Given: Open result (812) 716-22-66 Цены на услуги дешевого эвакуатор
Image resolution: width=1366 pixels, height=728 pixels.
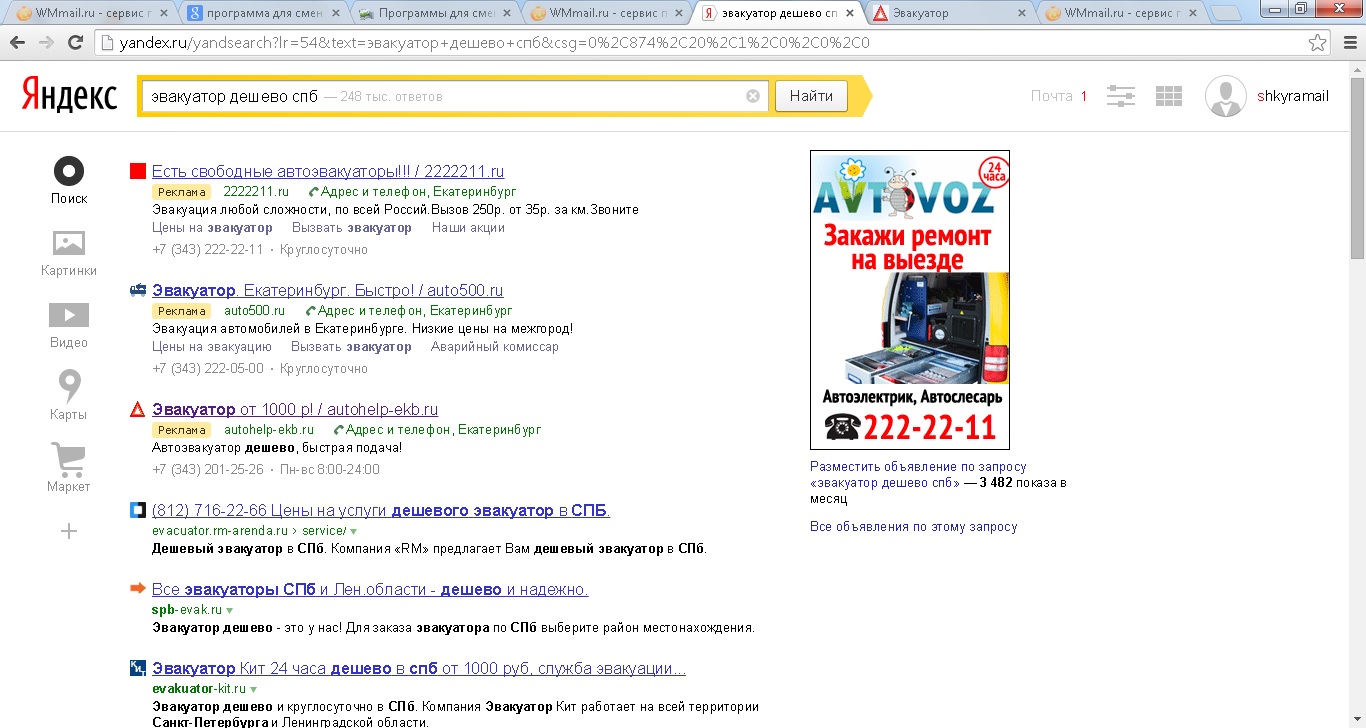Looking at the screenshot, I should click(x=381, y=510).
